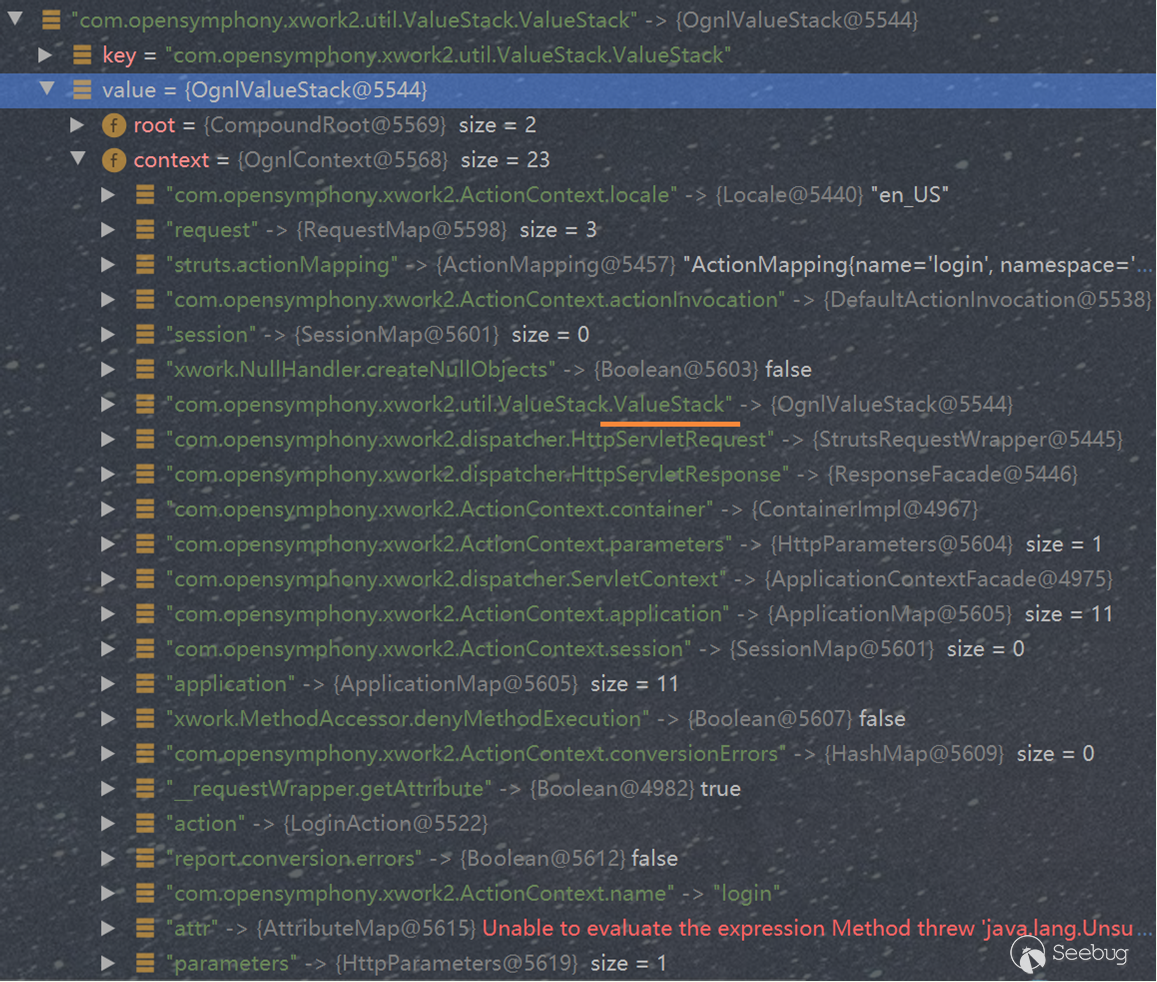1157x982 pixels.
Task: Click the entry icon for "action"
Action: [x=145, y=823]
